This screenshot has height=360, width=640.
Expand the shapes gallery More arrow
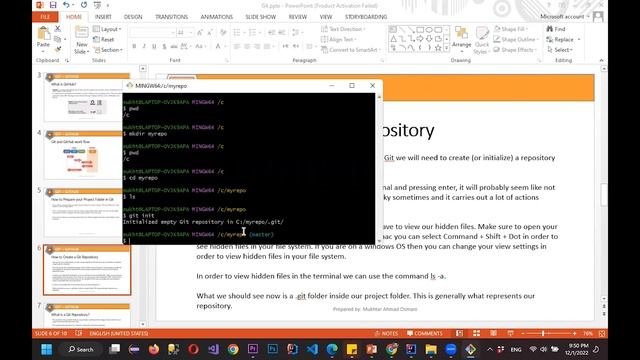click(x=447, y=48)
